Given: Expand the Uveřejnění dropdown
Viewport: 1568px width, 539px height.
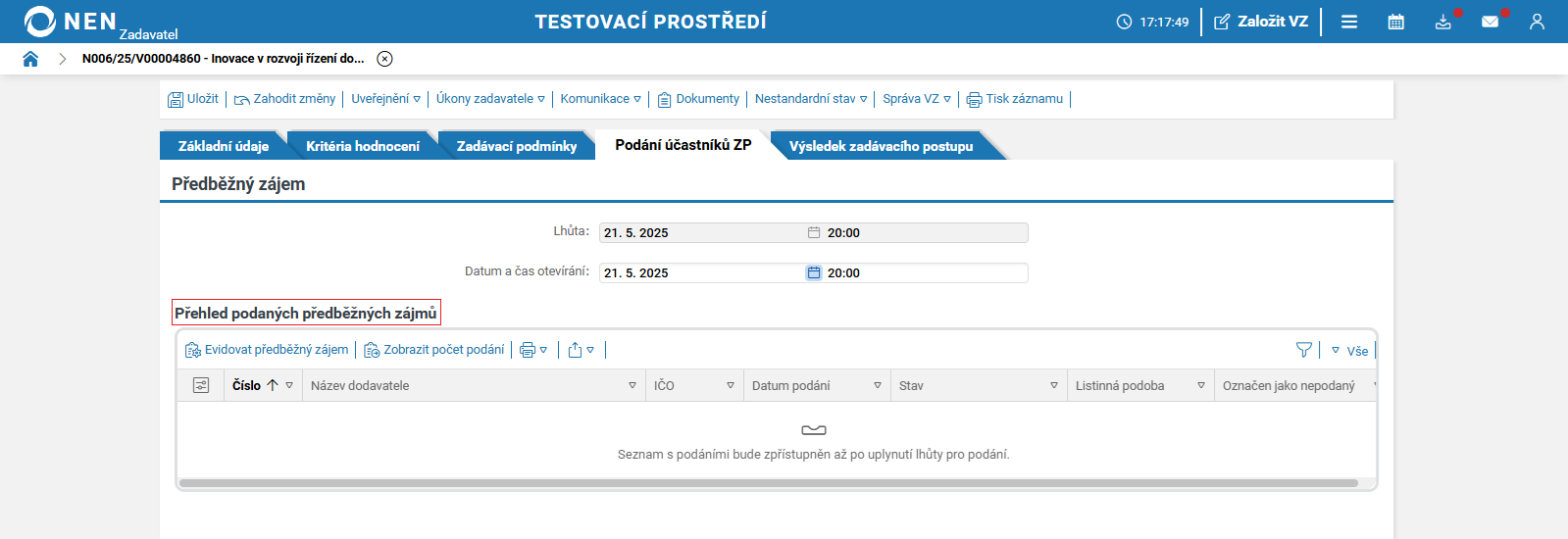Looking at the screenshot, I should [386, 99].
